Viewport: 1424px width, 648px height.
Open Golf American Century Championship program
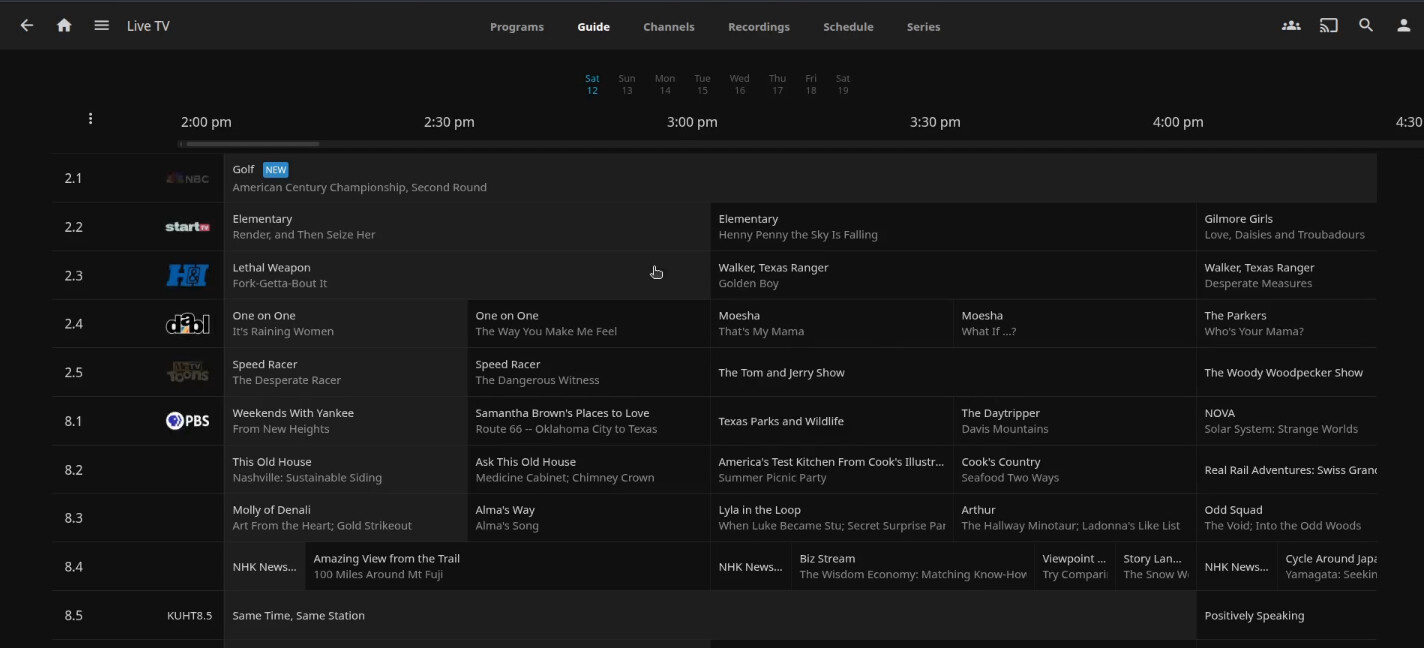coord(800,178)
